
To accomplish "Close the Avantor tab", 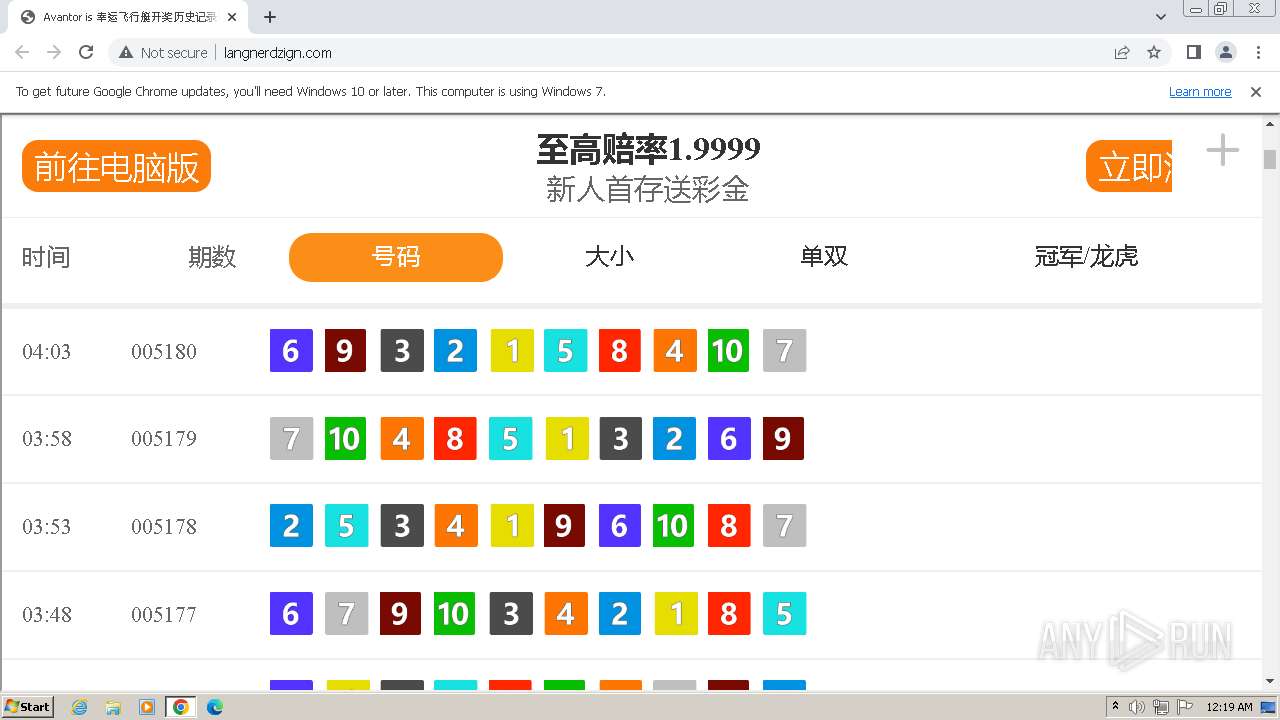I will (232, 17).
